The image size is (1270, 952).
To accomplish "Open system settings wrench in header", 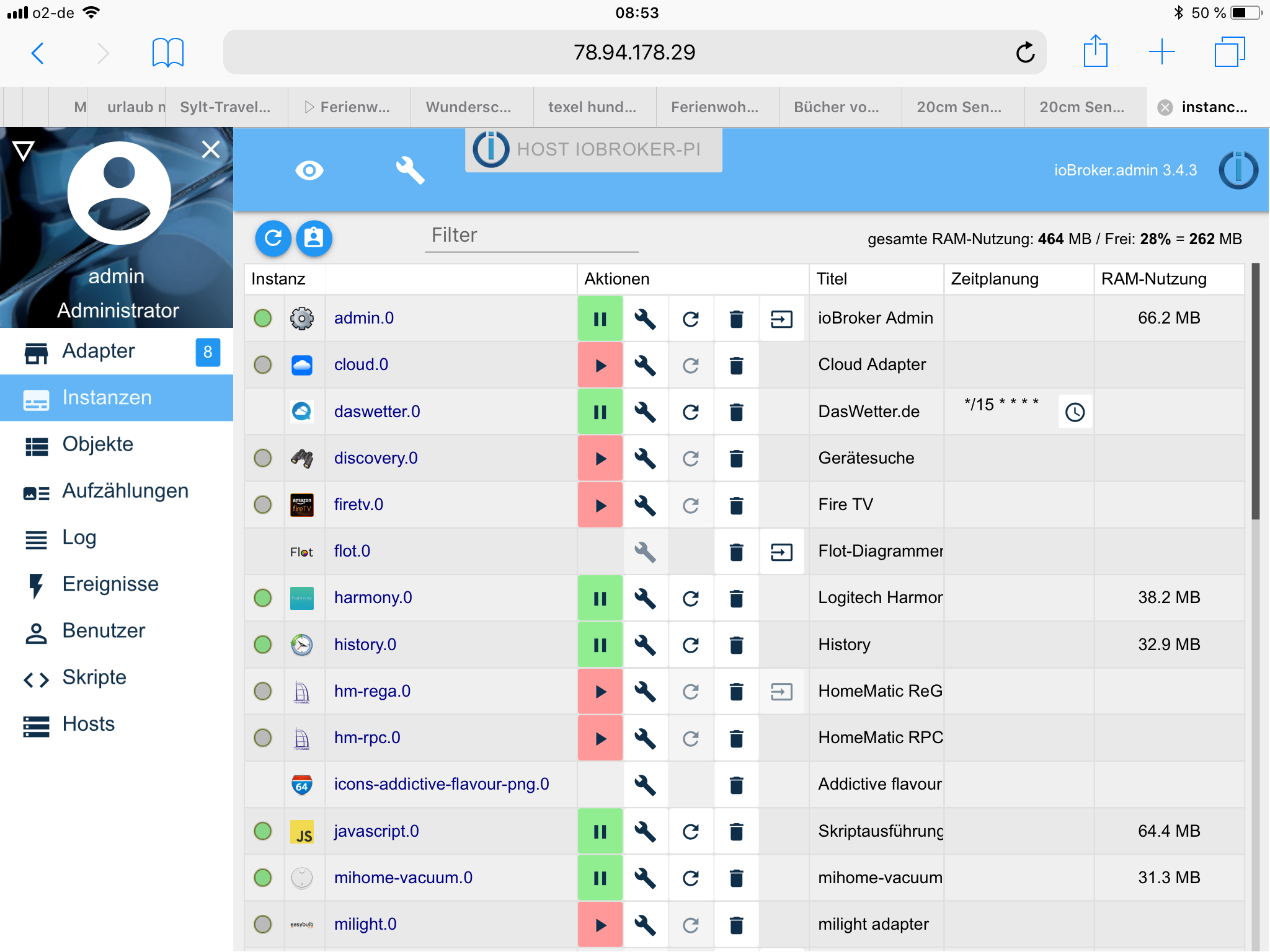I will point(410,170).
